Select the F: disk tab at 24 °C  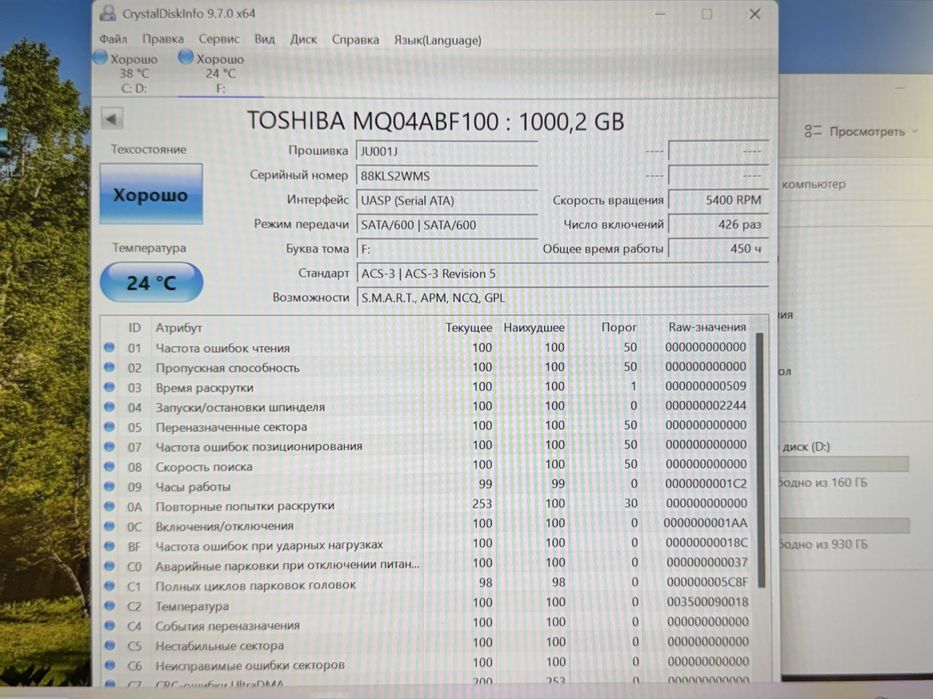(x=220, y=73)
